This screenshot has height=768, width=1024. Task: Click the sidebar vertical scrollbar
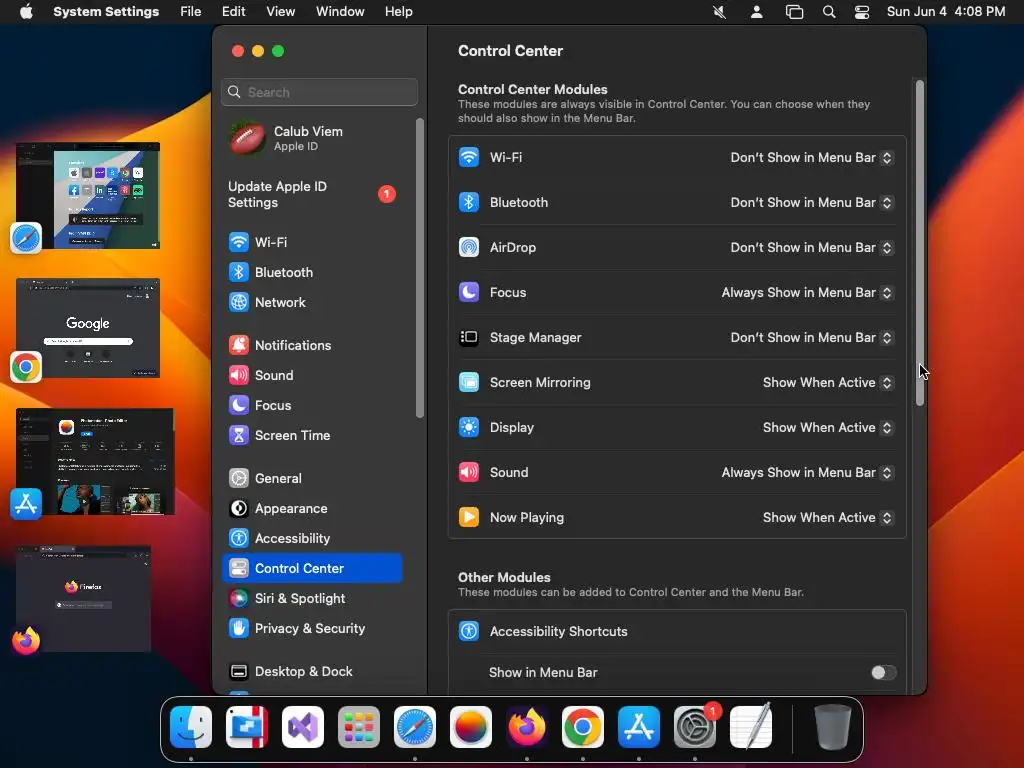tap(420, 268)
